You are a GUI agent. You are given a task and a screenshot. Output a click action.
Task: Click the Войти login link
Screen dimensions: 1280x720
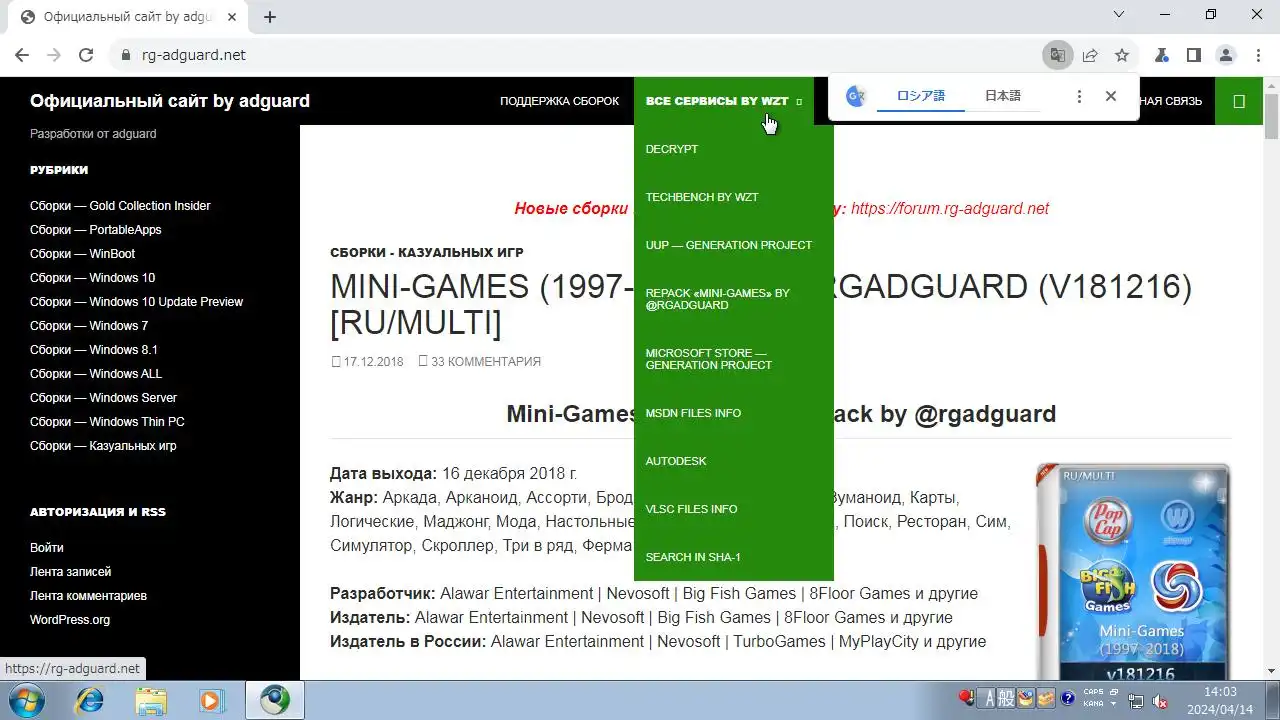coord(47,548)
